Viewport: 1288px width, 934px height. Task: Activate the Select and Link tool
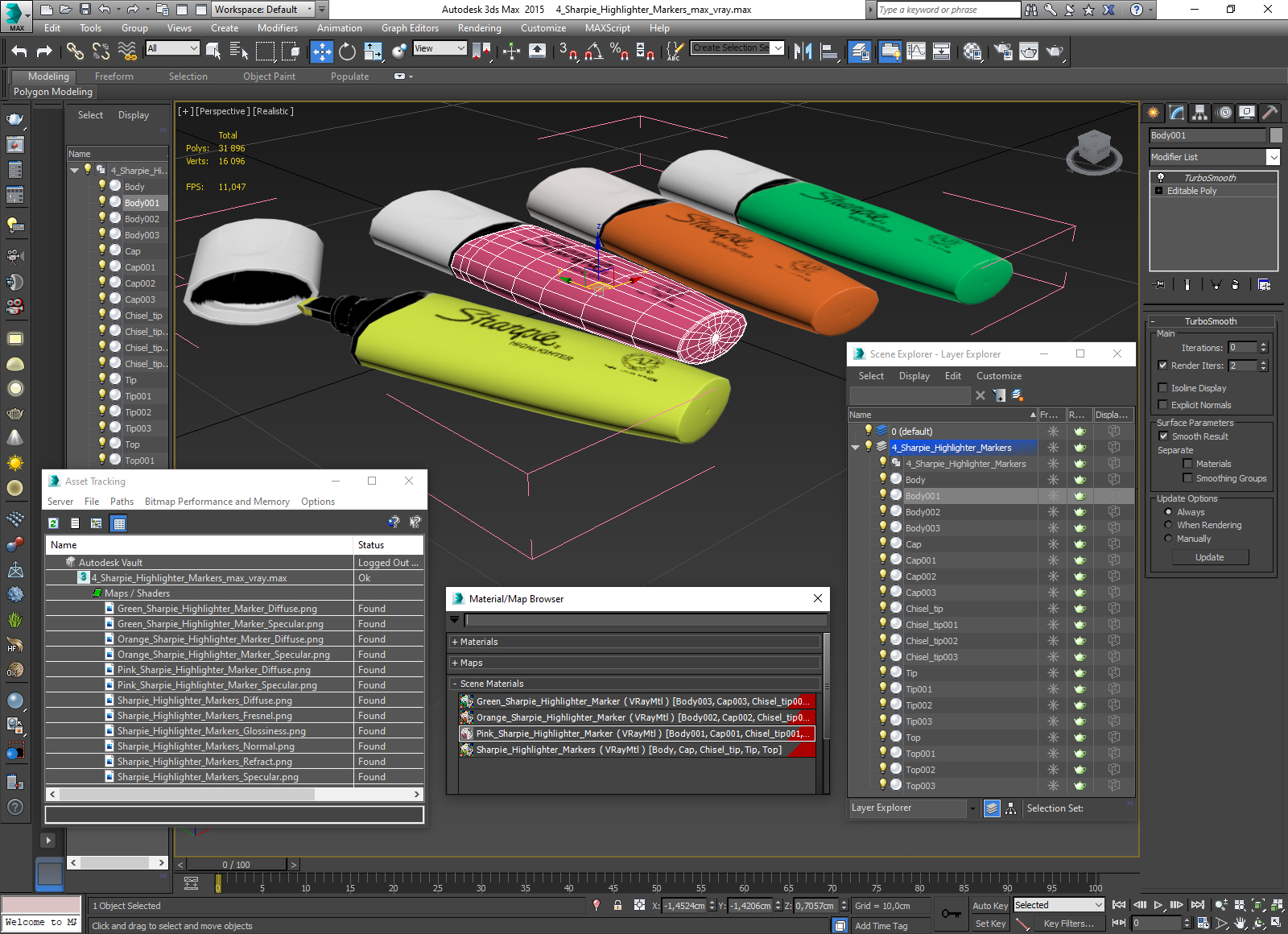click(x=75, y=52)
